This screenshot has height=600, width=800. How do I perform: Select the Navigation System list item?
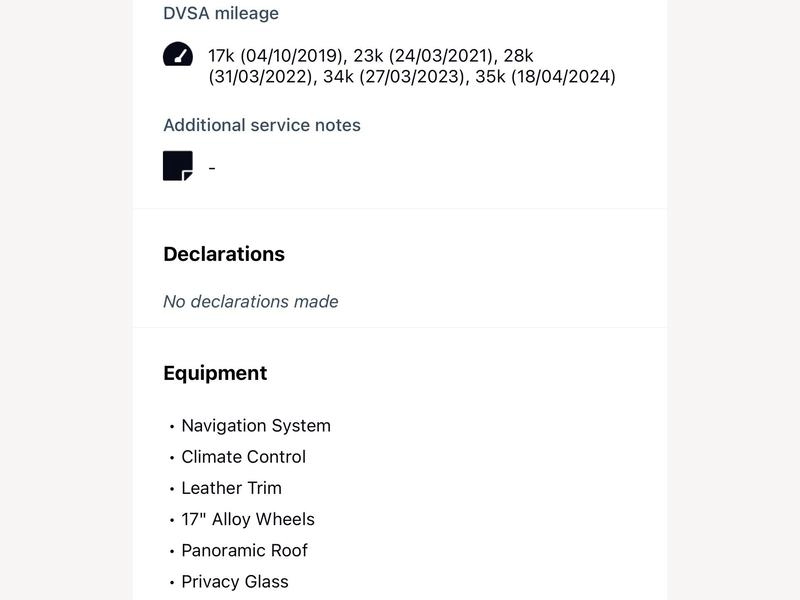click(x=256, y=426)
